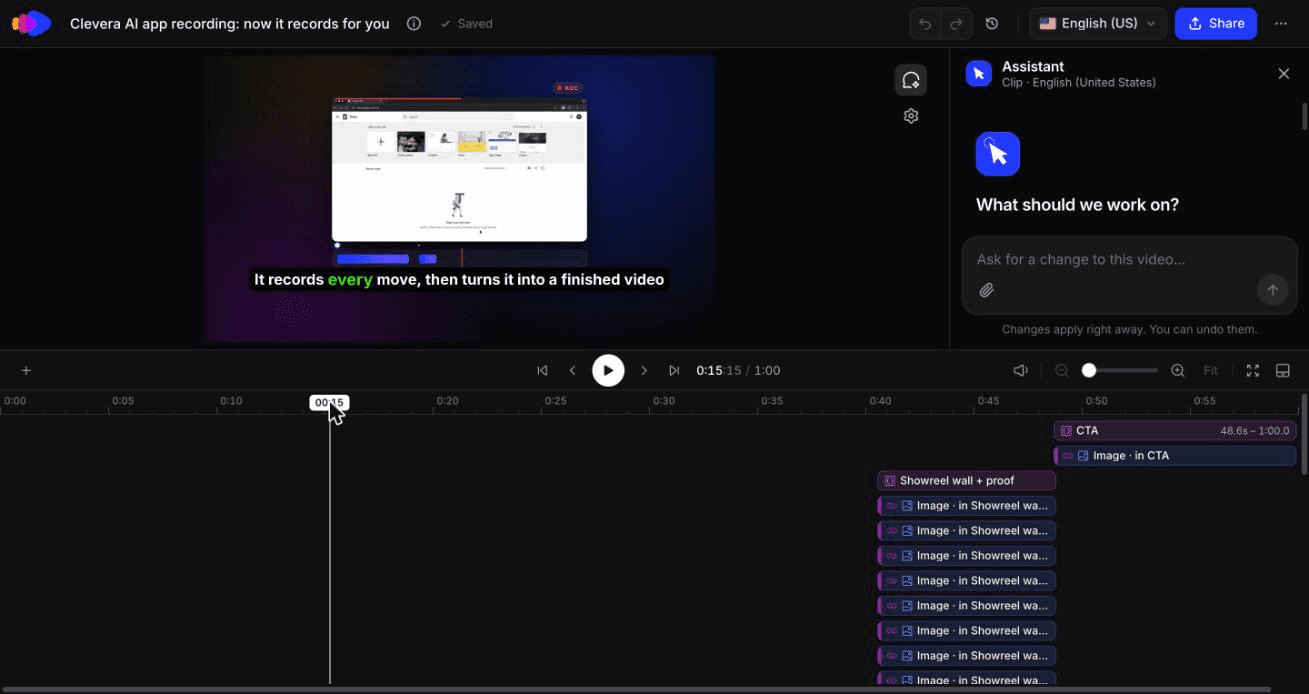
Task: Add a track with the plus icon
Action: (x=27, y=370)
